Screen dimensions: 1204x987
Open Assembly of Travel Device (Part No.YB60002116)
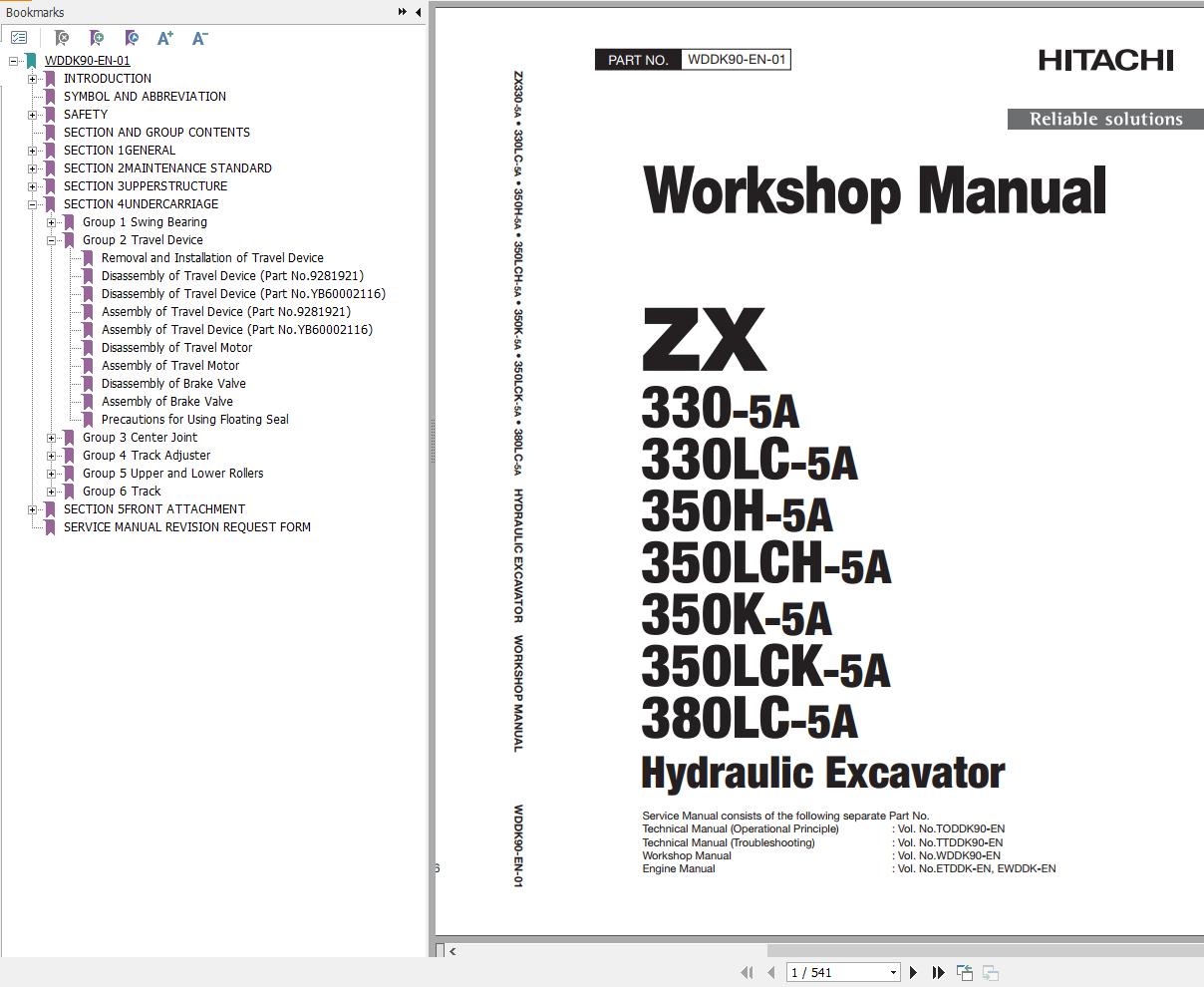pyautogui.click(x=237, y=330)
